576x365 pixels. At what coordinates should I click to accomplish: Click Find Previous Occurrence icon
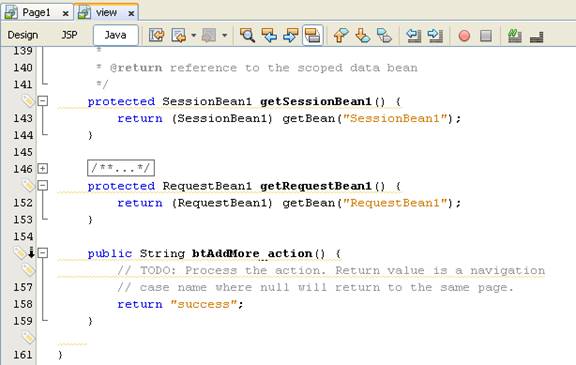click(x=269, y=36)
